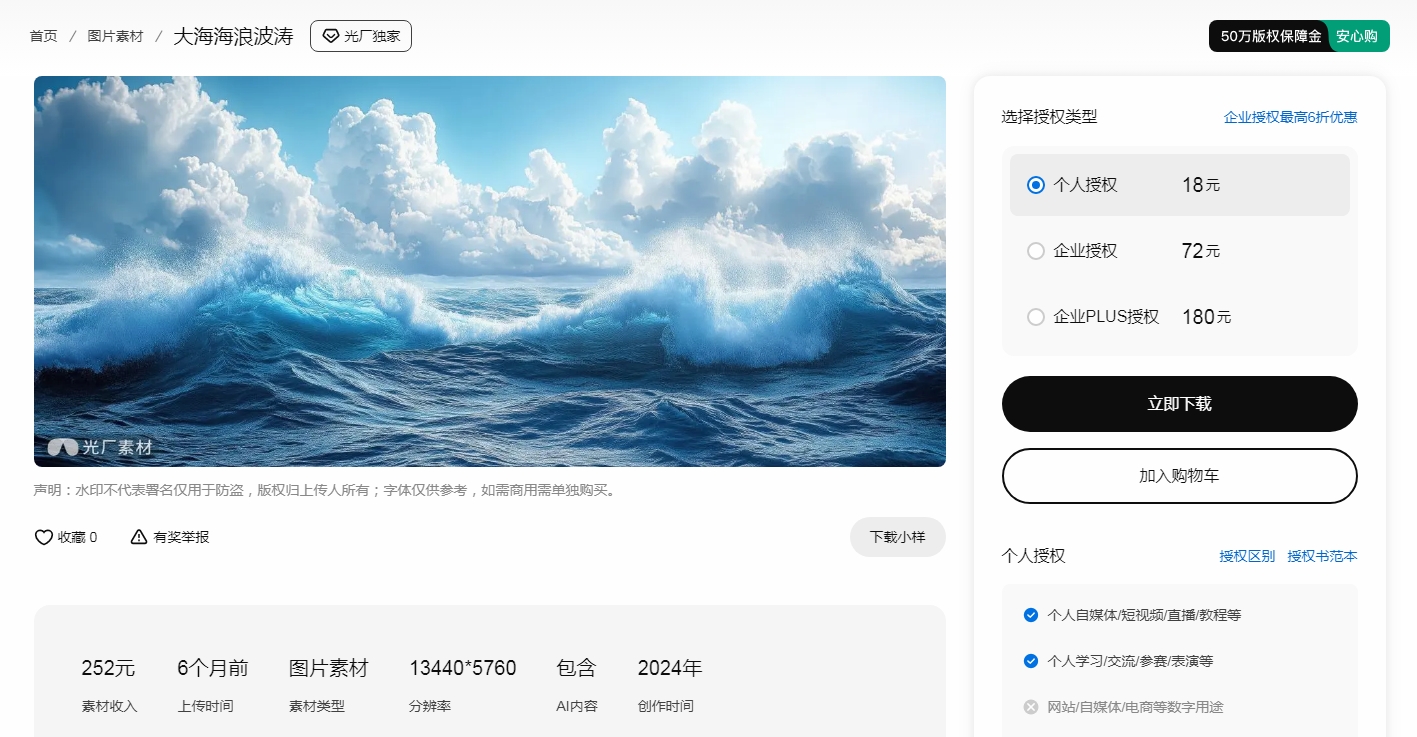Screen dimensions: 1417x737
Task: Click the 2024年 creation time value
Action: (x=670, y=668)
